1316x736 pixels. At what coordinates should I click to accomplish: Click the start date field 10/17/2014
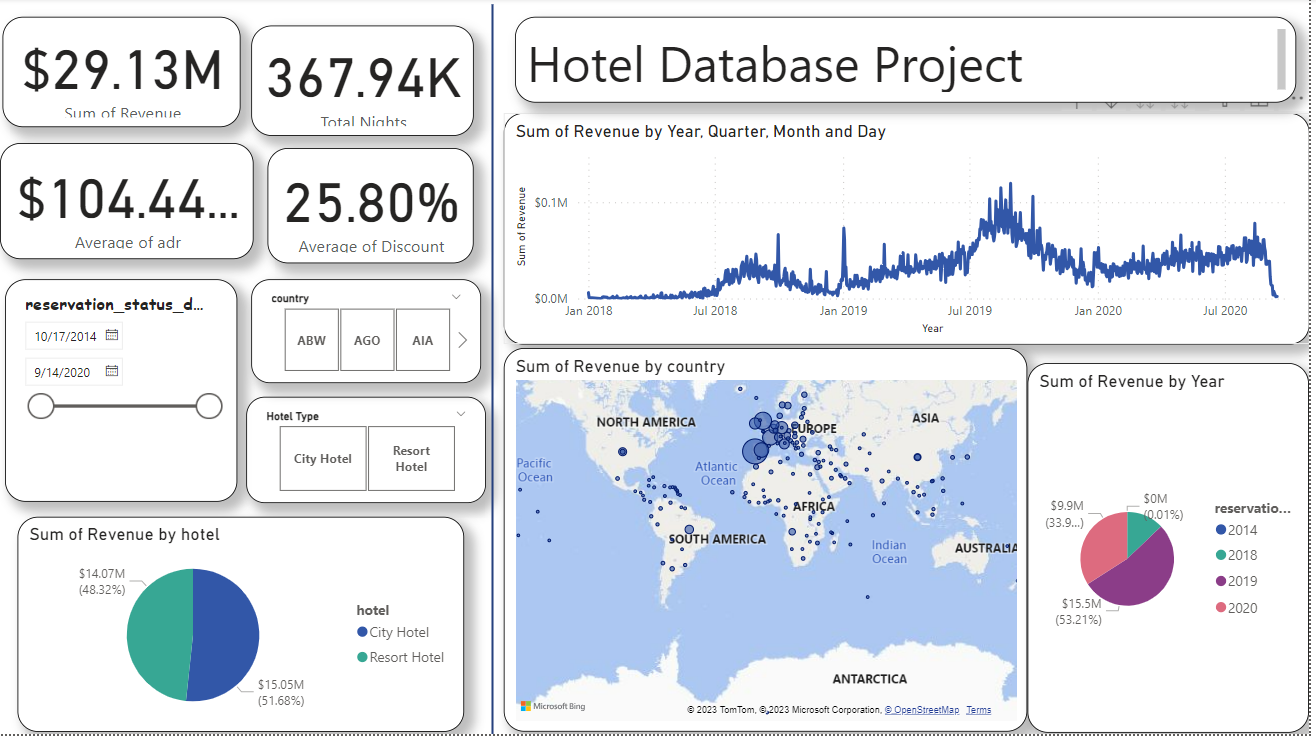click(x=66, y=337)
